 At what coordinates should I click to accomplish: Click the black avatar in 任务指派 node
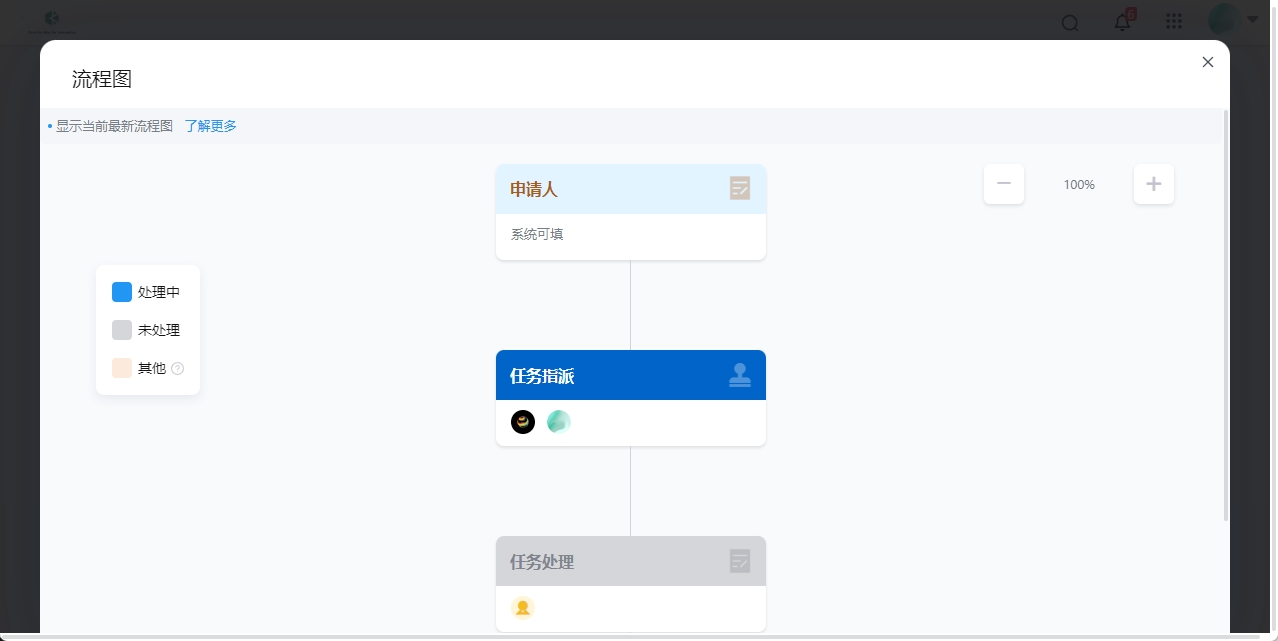pos(523,422)
